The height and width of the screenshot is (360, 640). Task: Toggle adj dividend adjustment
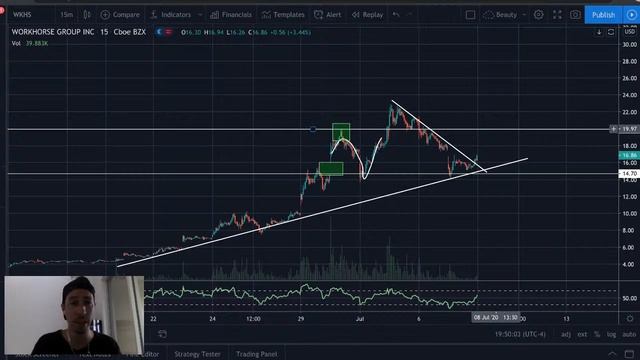tap(566, 334)
